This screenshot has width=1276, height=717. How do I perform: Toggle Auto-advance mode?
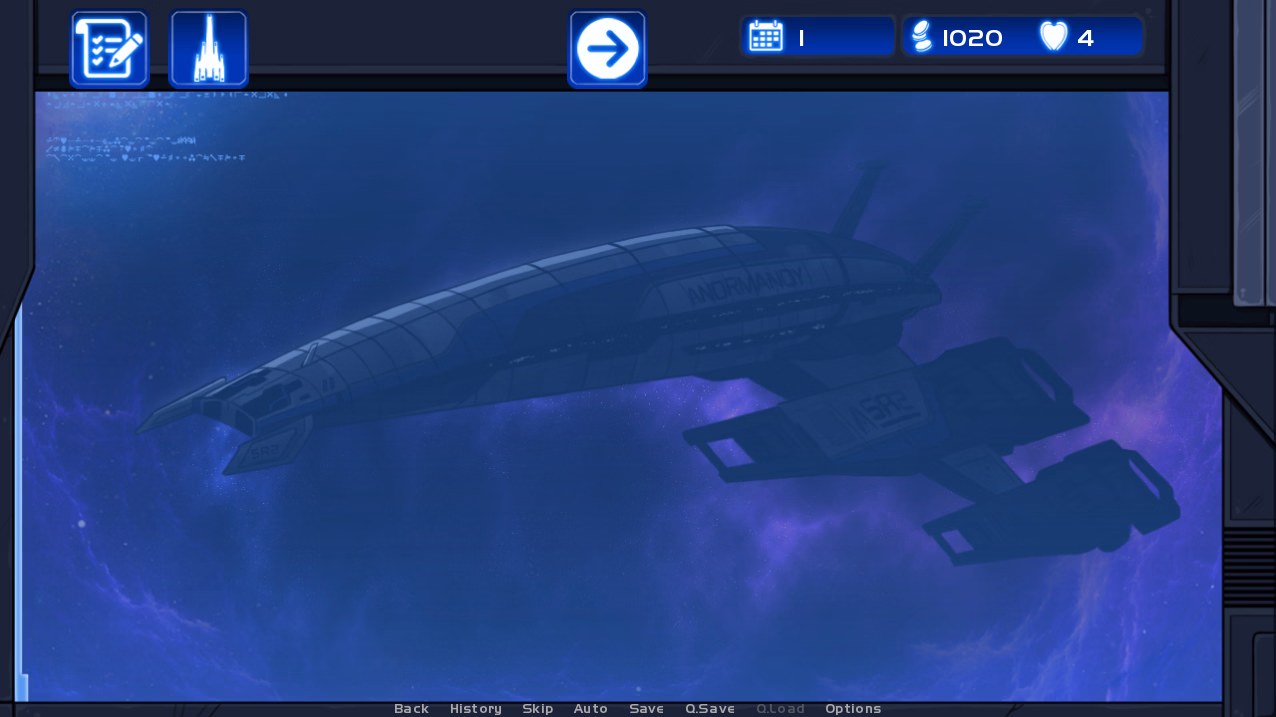(x=591, y=708)
